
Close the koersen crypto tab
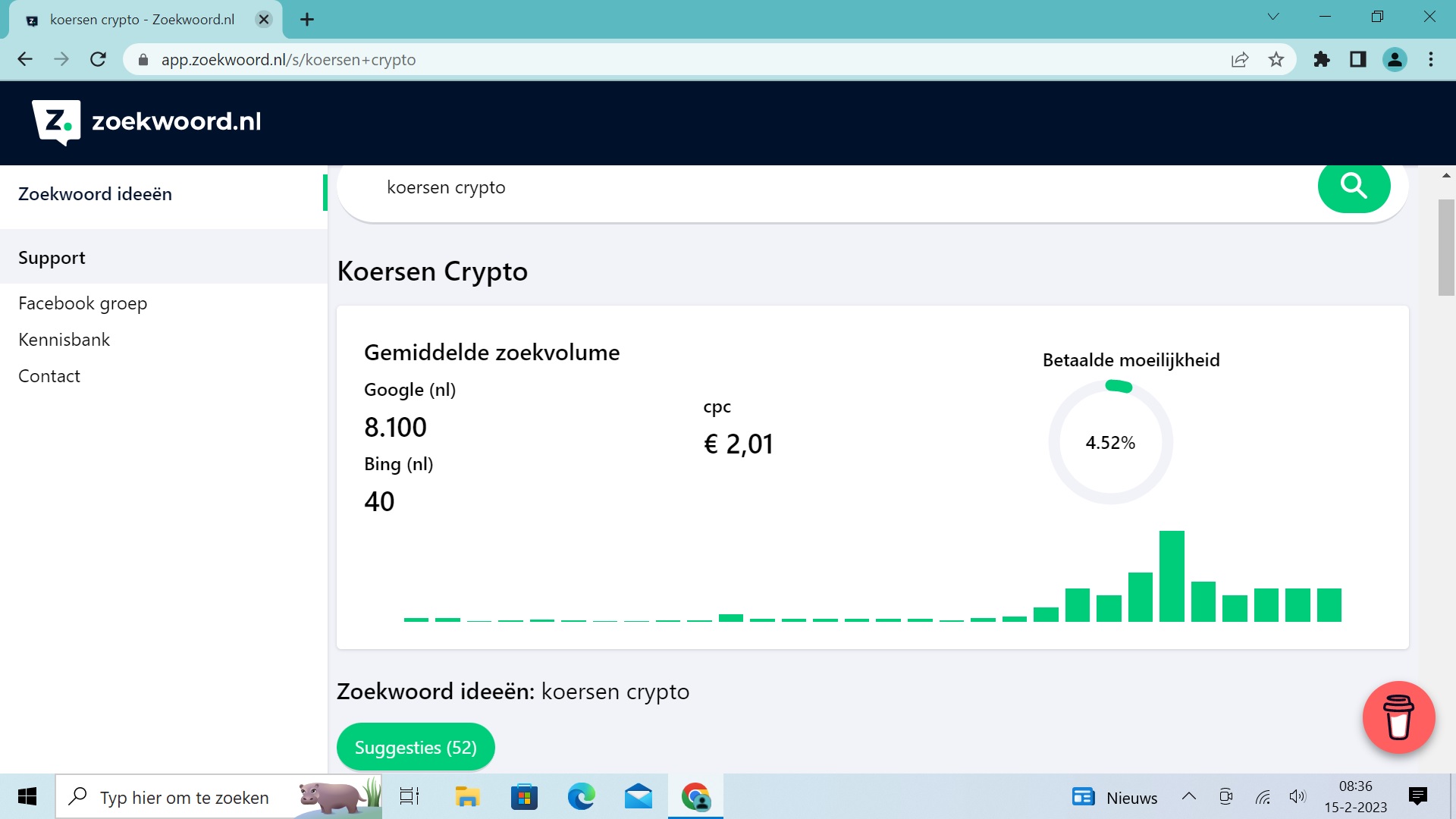[x=264, y=20]
